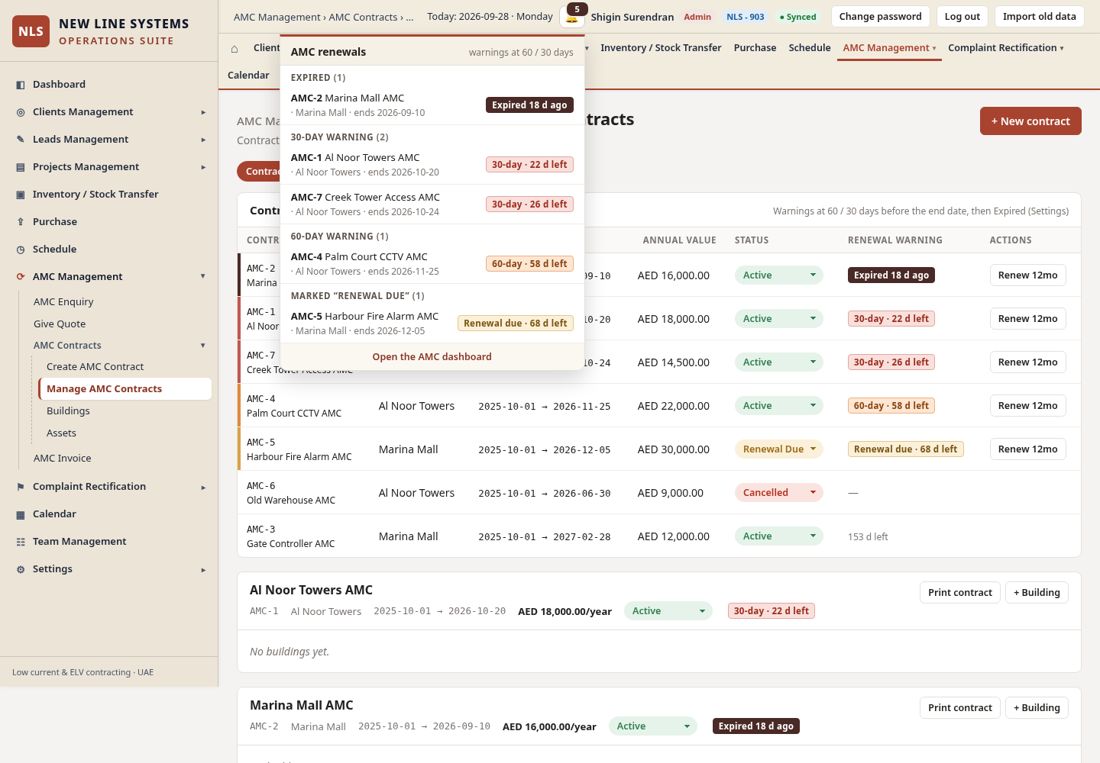The width and height of the screenshot is (1100, 763).
Task: Click the notification bell icon
Action: (572, 16)
